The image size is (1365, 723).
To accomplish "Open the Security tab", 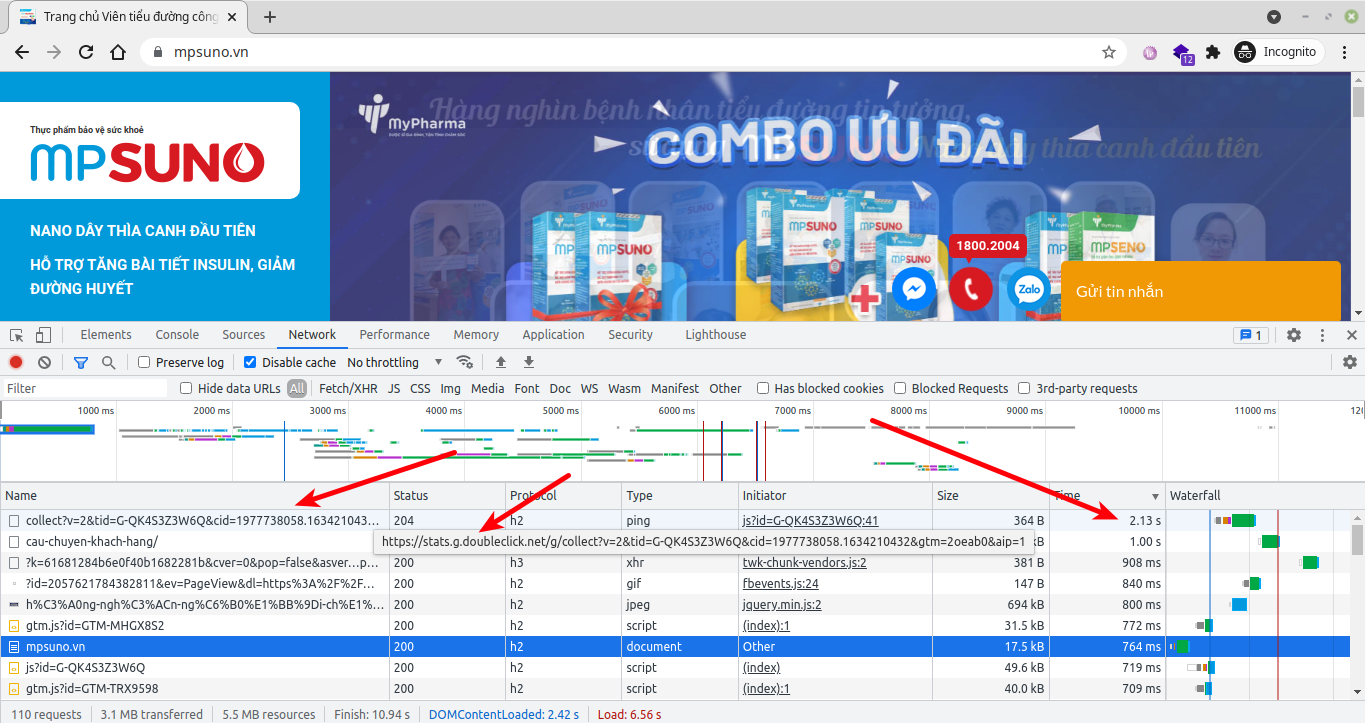I will tap(630, 335).
